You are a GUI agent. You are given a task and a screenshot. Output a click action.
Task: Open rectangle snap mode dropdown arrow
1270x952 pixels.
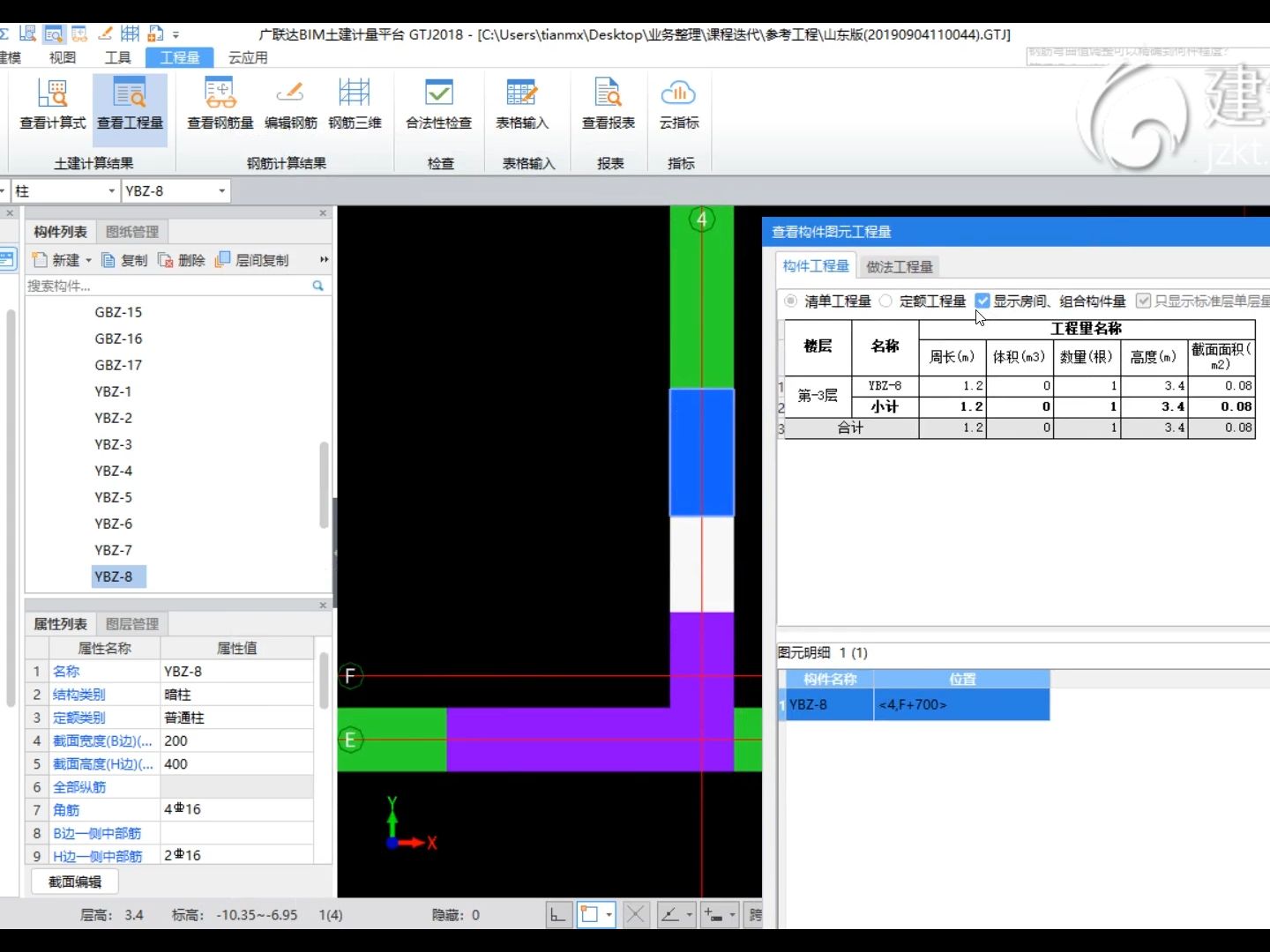(609, 915)
